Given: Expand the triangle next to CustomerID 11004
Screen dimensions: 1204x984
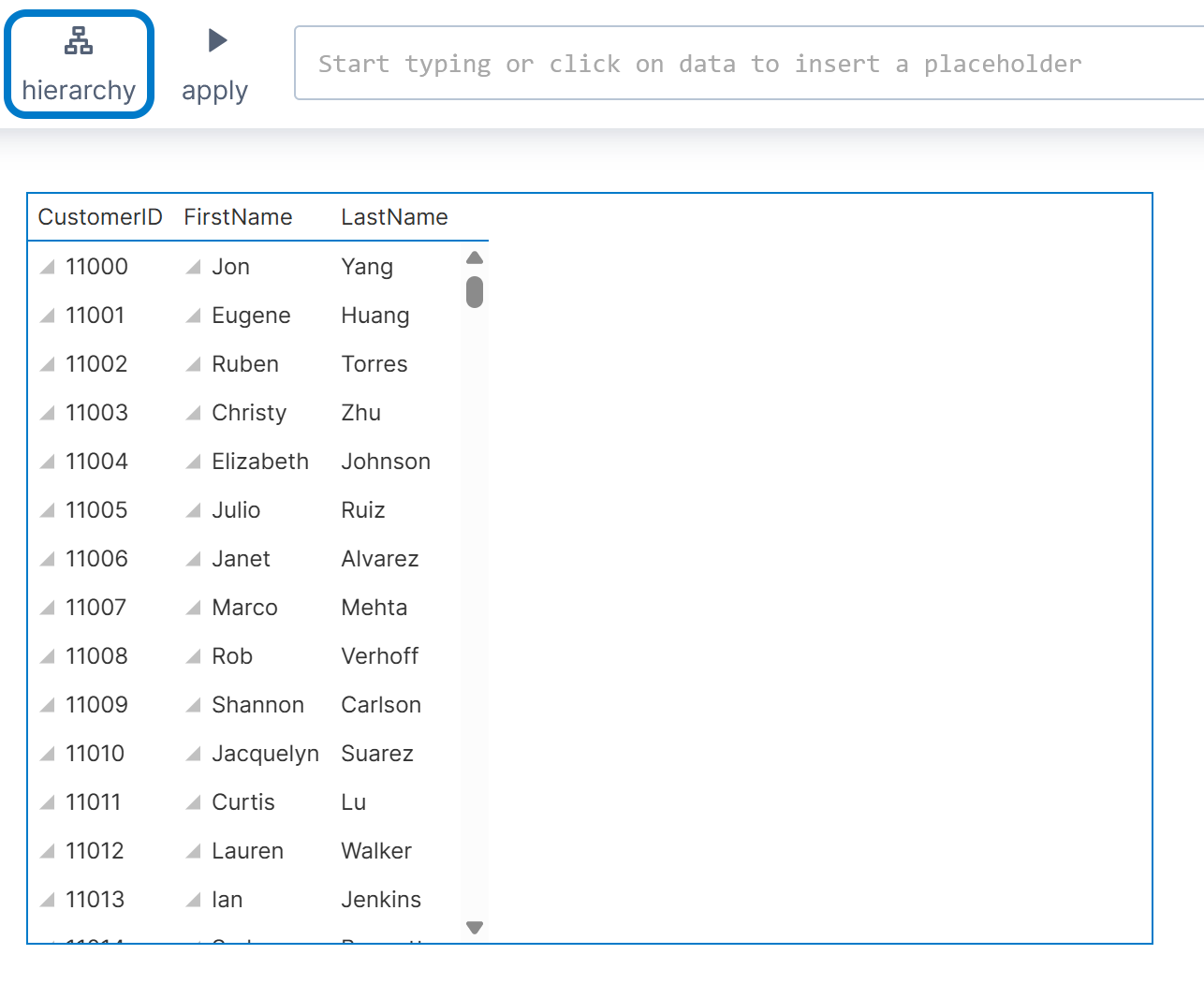Looking at the screenshot, I should click(x=48, y=463).
